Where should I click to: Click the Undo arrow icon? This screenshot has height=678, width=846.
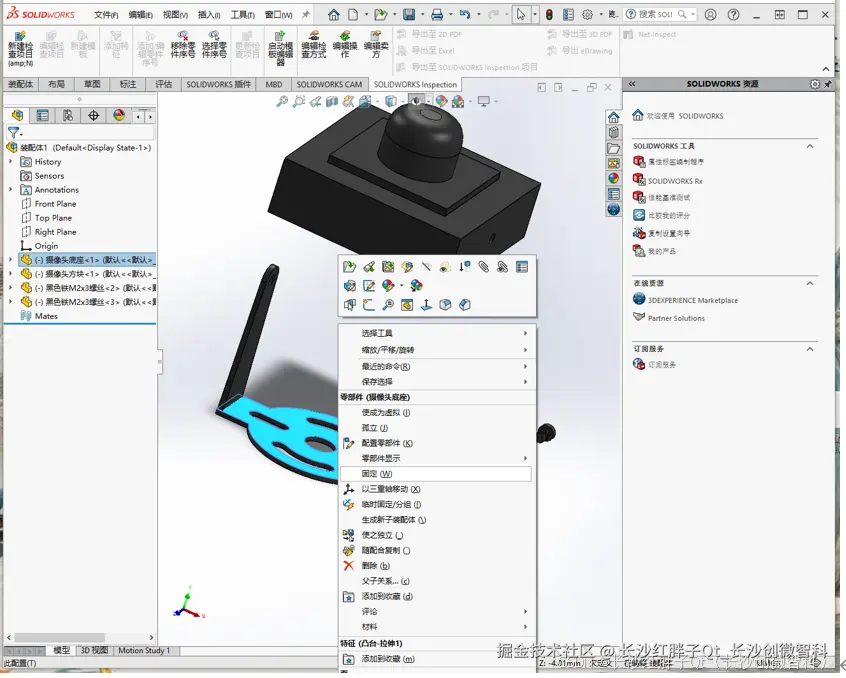(465, 15)
